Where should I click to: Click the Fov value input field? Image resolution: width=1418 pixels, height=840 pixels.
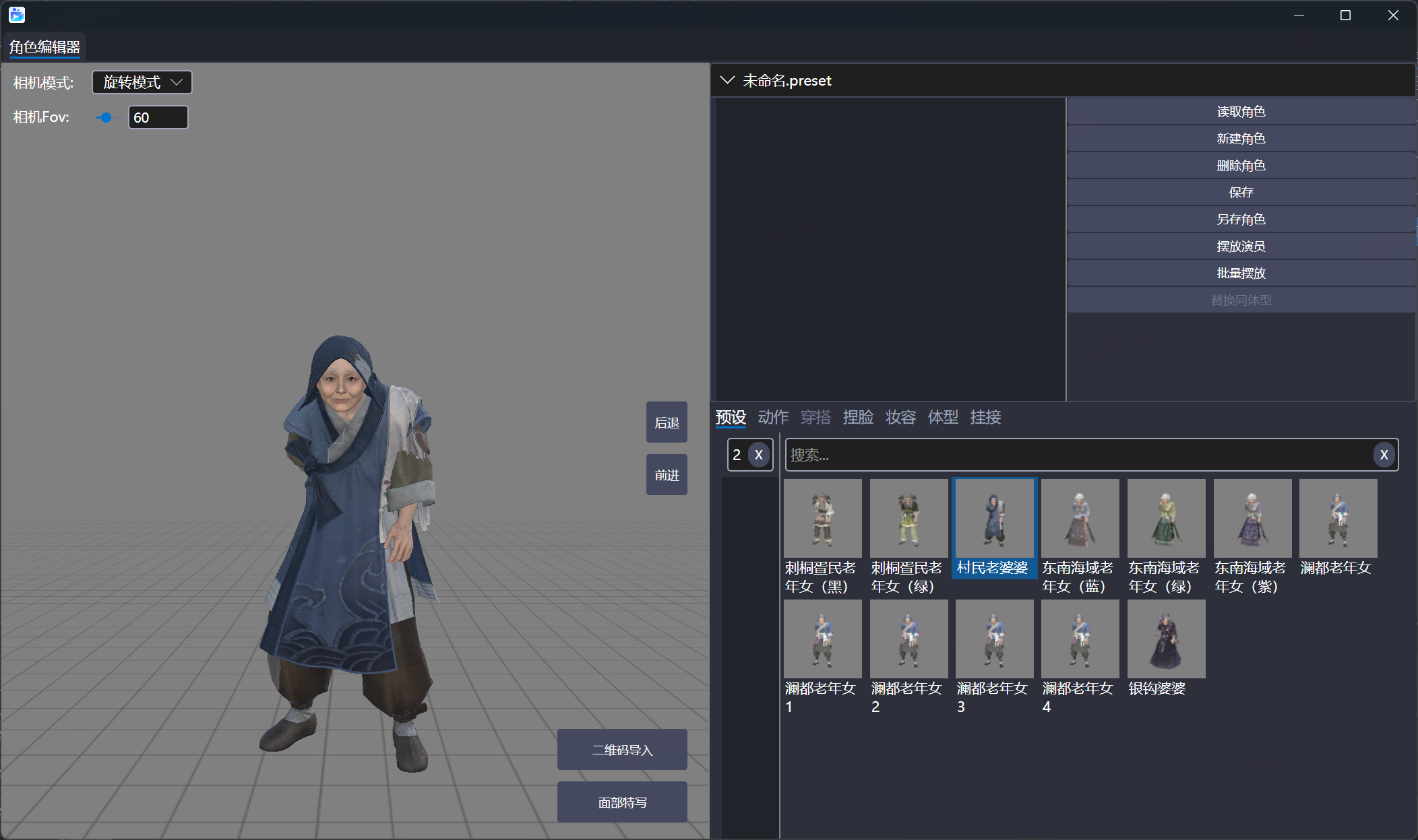point(158,118)
